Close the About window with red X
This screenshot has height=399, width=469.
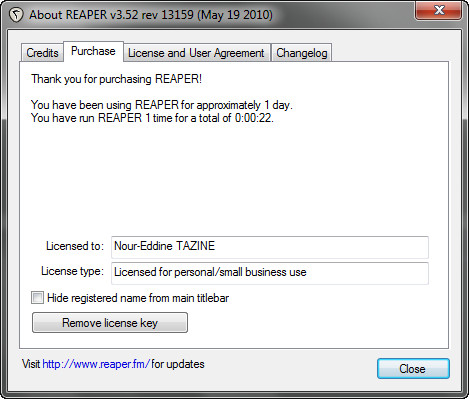pyautogui.click(x=439, y=11)
